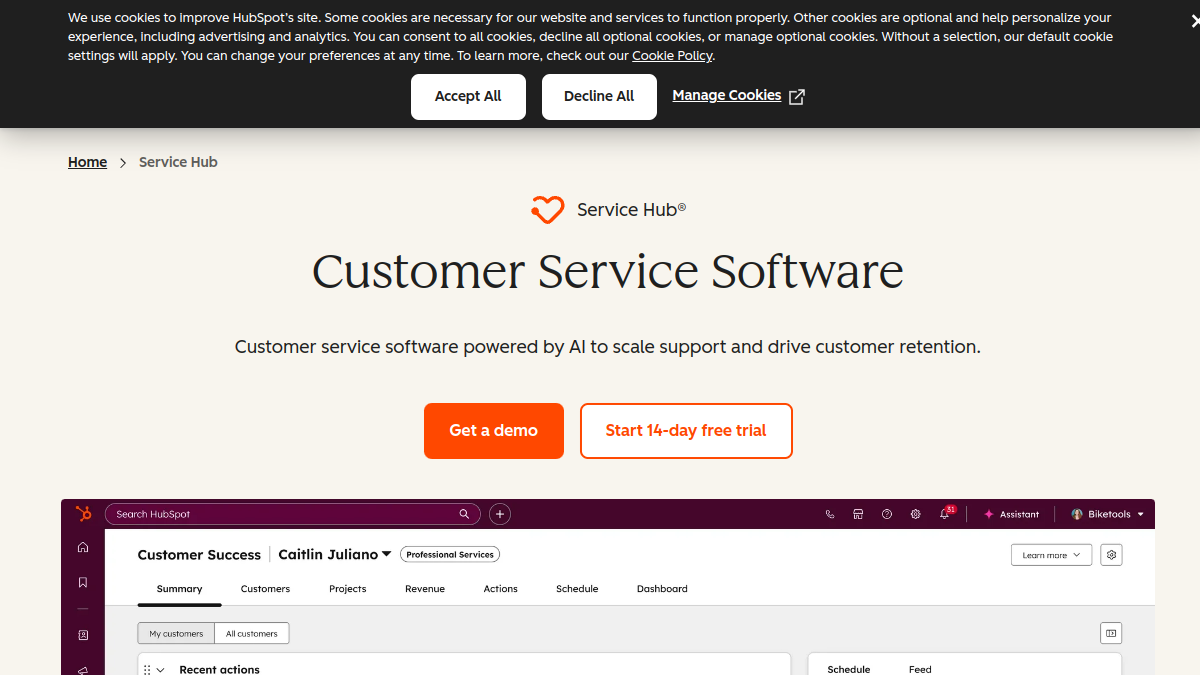
Task: Open the Manage Cookies link
Action: point(727,96)
